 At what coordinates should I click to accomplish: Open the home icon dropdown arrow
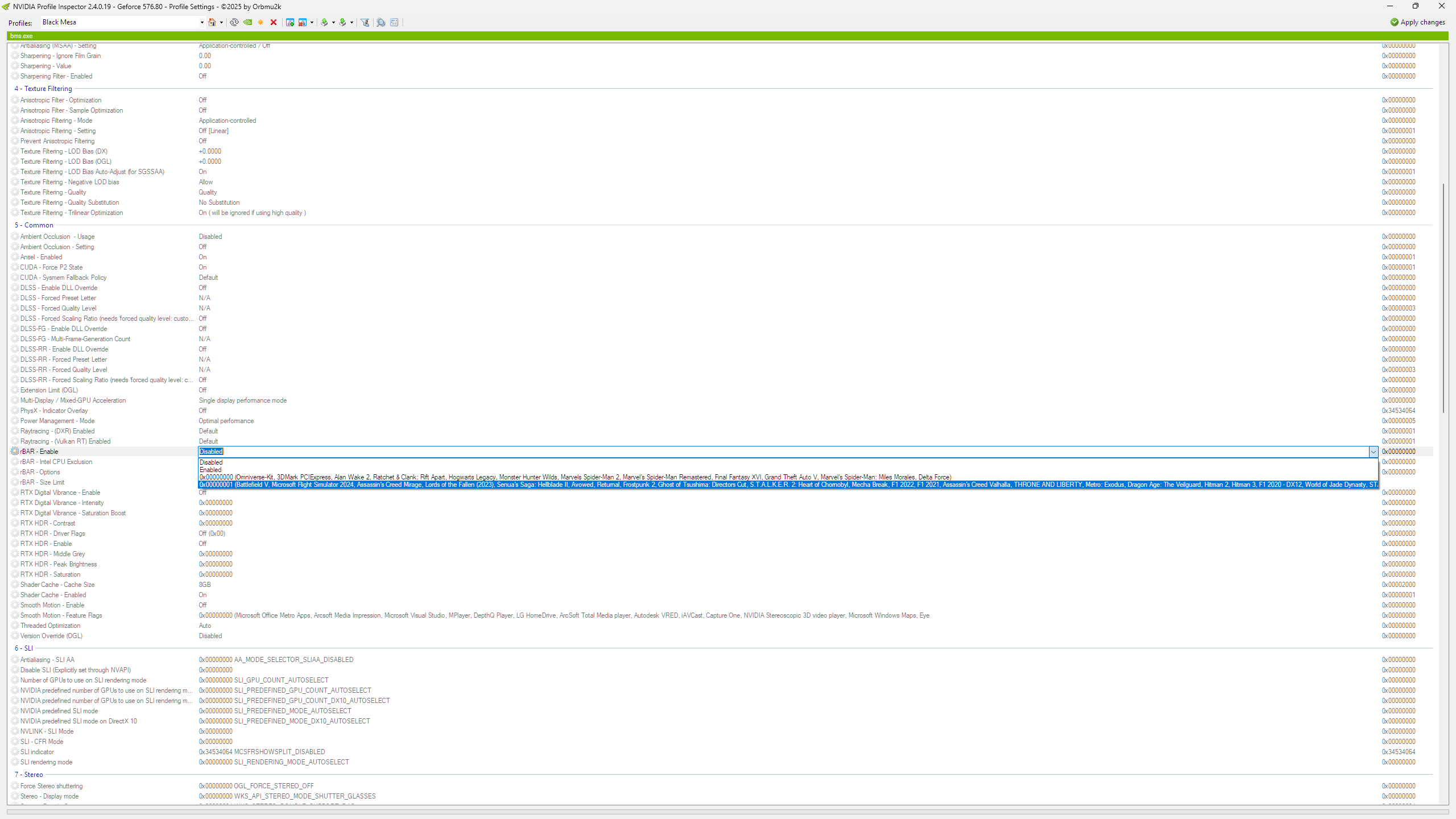(x=221, y=23)
